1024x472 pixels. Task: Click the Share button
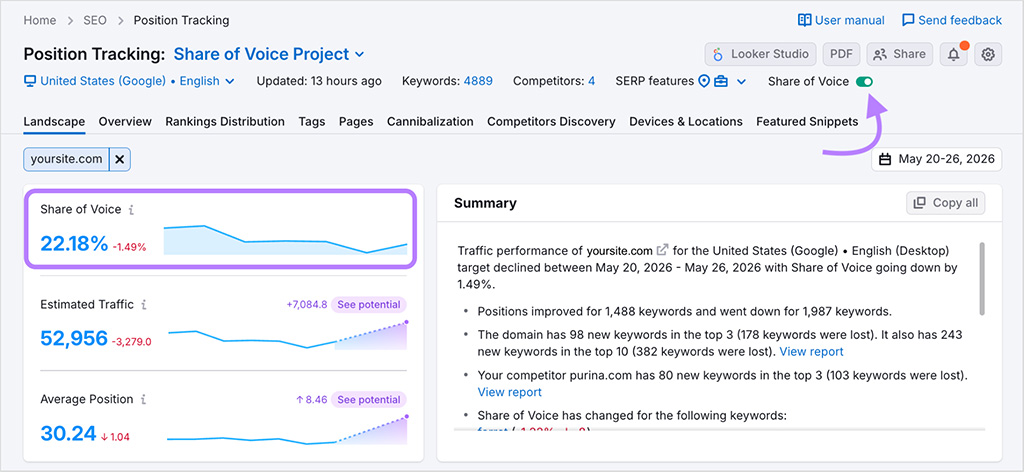(900, 55)
